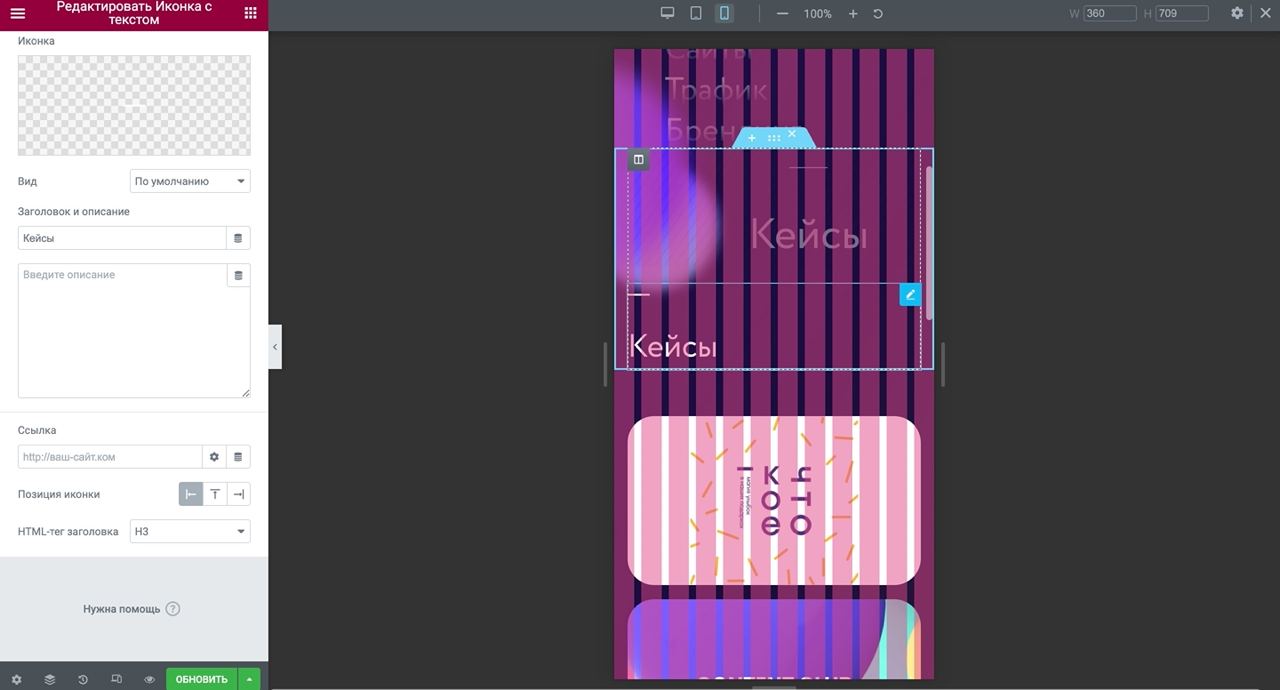Click the left preview resize handle
1280x690 pixels.
coord(605,364)
